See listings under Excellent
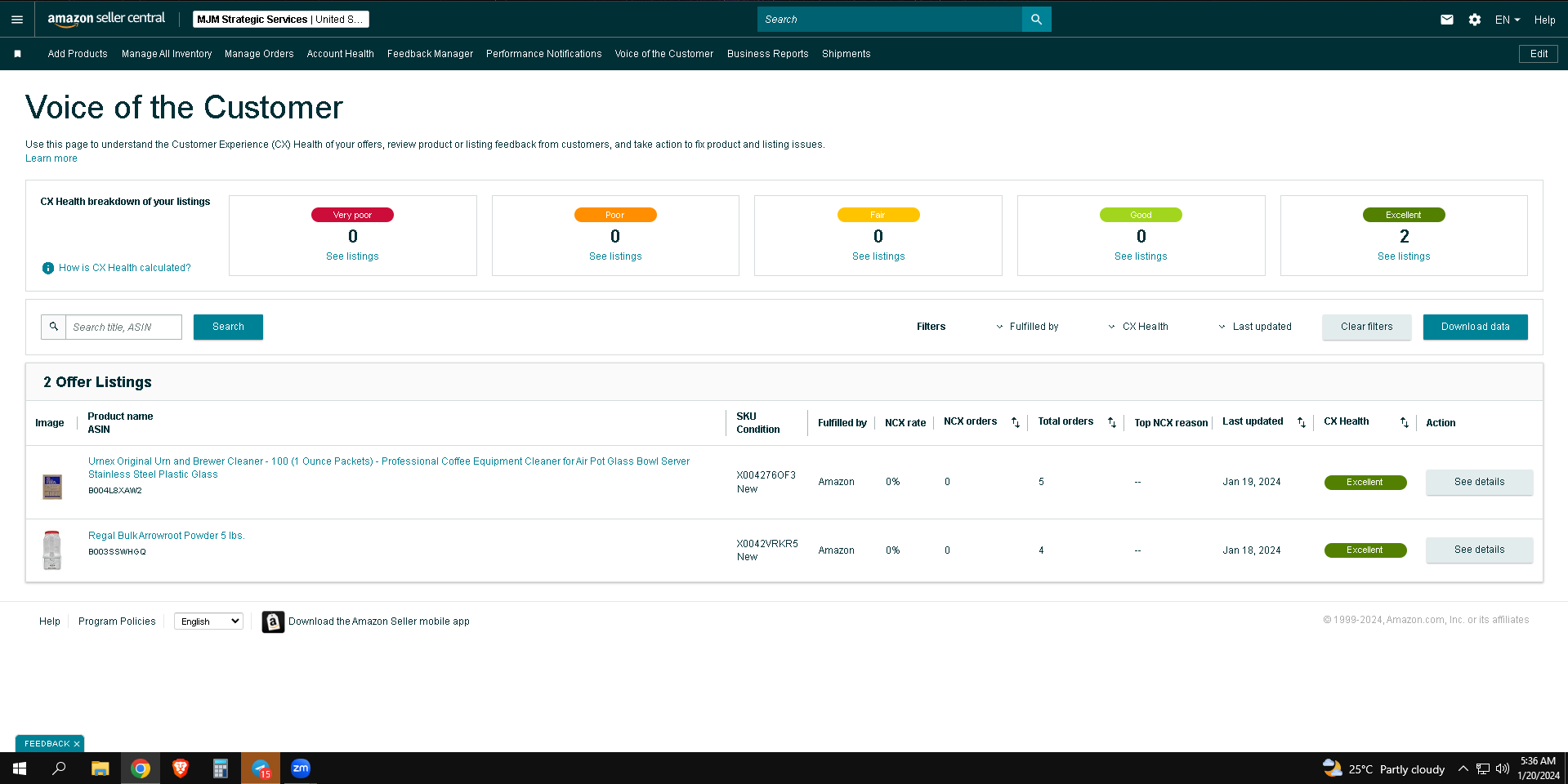Image resolution: width=1568 pixels, height=784 pixels. [1404, 256]
